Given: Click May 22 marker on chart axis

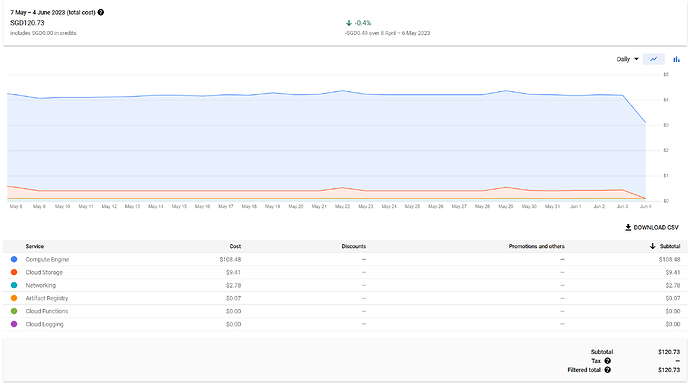Looking at the screenshot, I should tap(342, 206).
